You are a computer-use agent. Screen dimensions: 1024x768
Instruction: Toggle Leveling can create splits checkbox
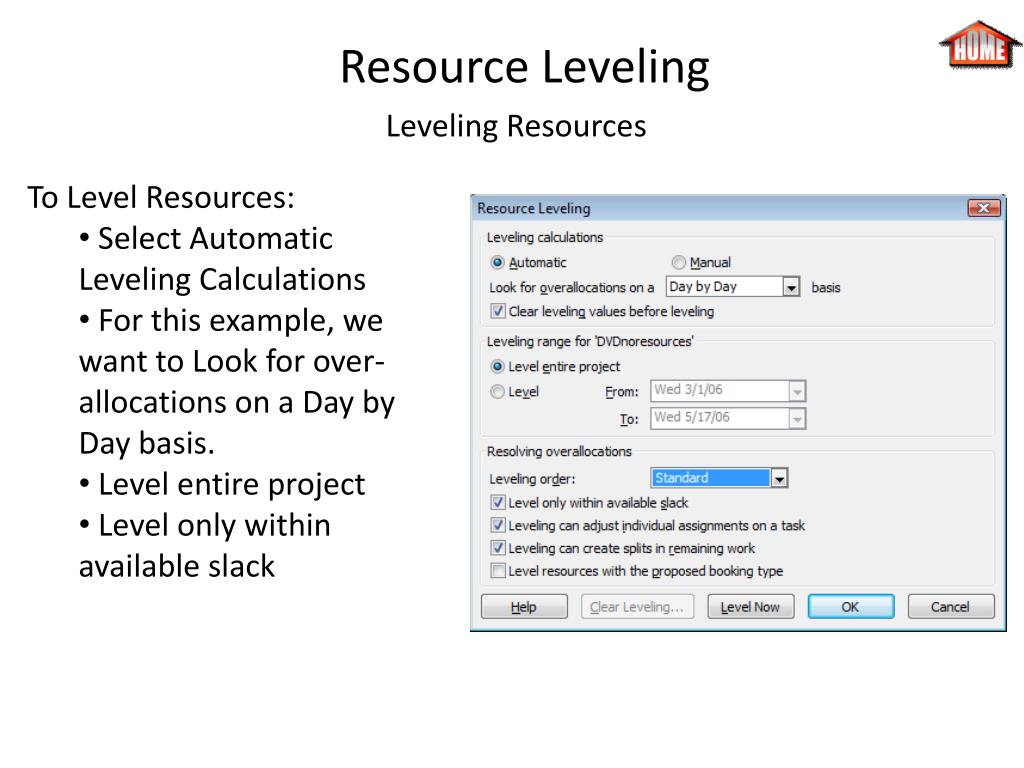pos(498,548)
